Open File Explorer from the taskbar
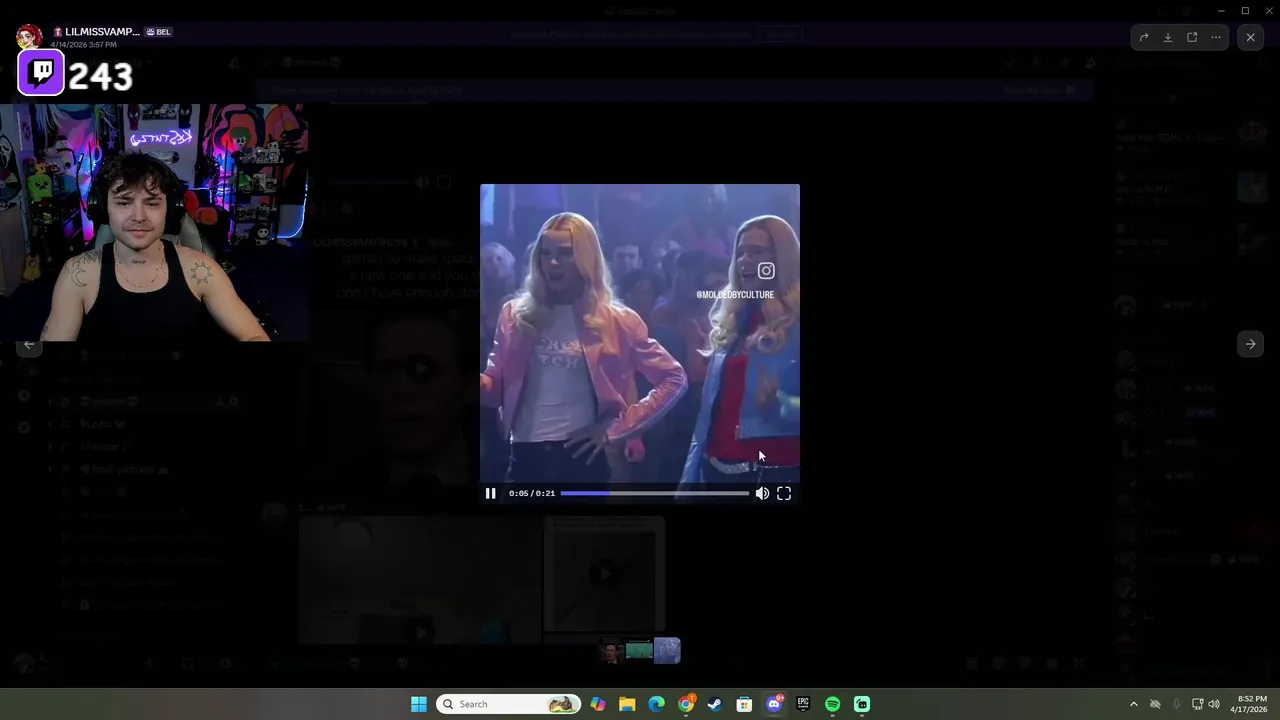The image size is (1280, 720). pyautogui.click(x=627, y=704)
